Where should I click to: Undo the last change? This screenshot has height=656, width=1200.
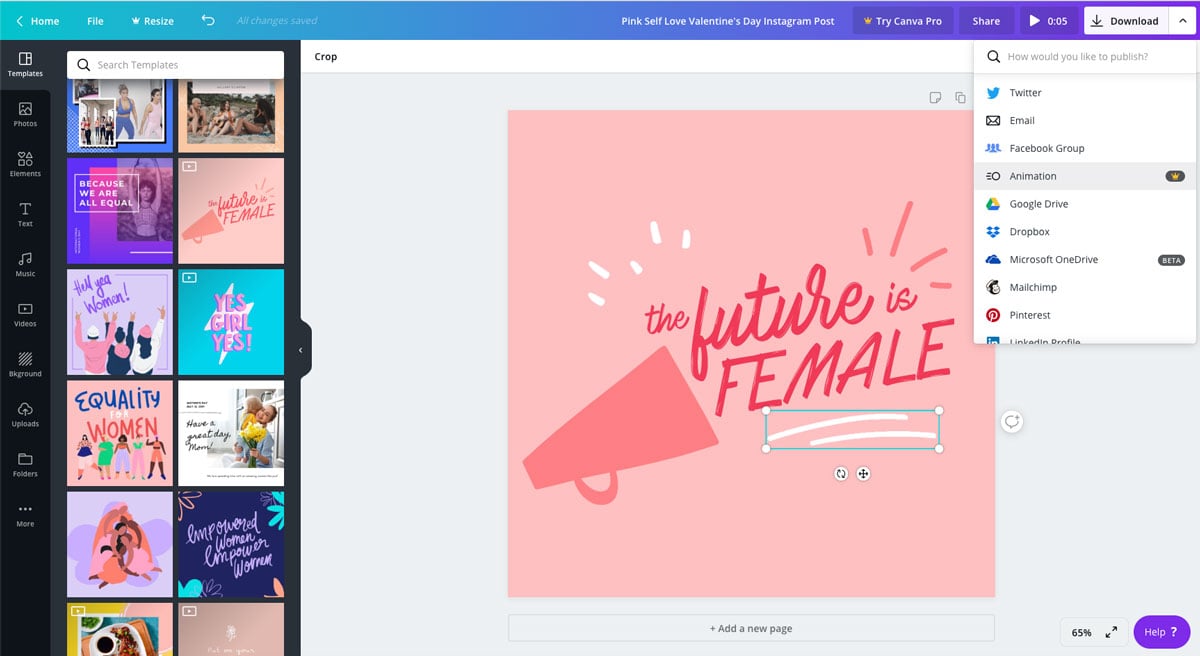click(x=208, y=20)
